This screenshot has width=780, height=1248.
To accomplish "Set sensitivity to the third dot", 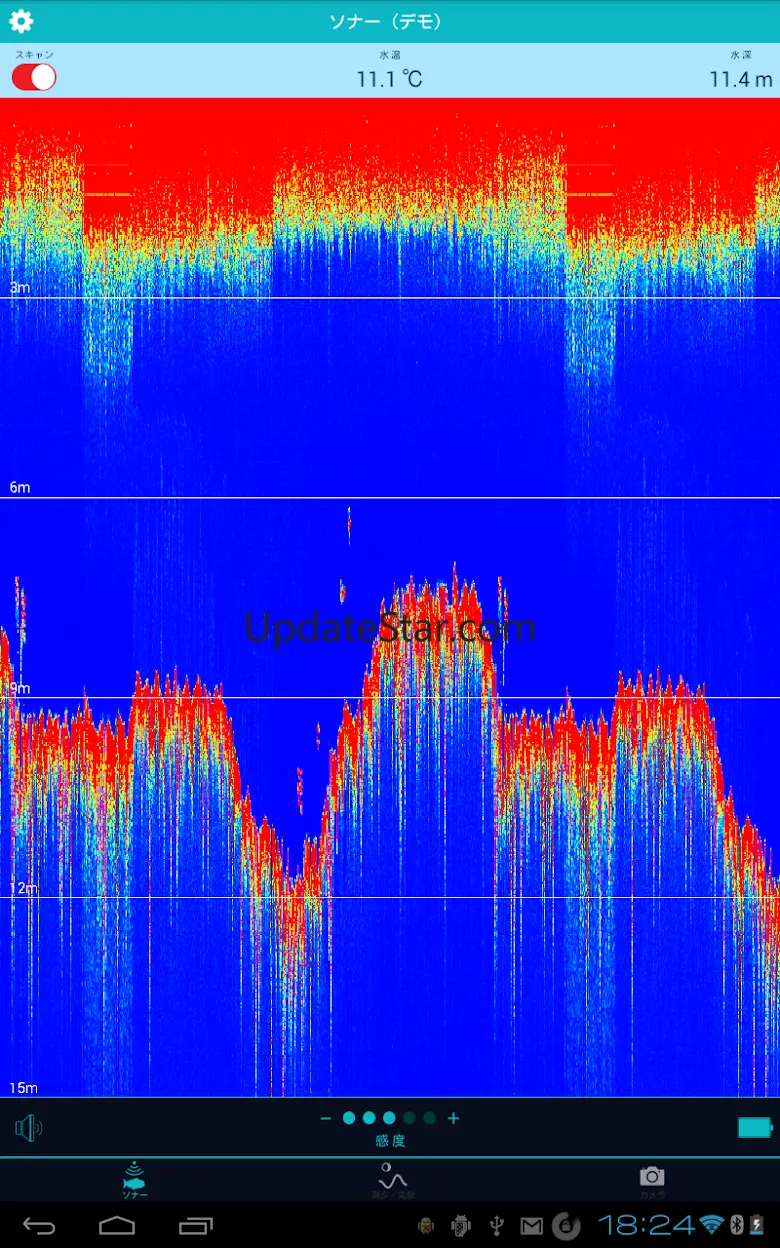I will (x=389, y=1118).
